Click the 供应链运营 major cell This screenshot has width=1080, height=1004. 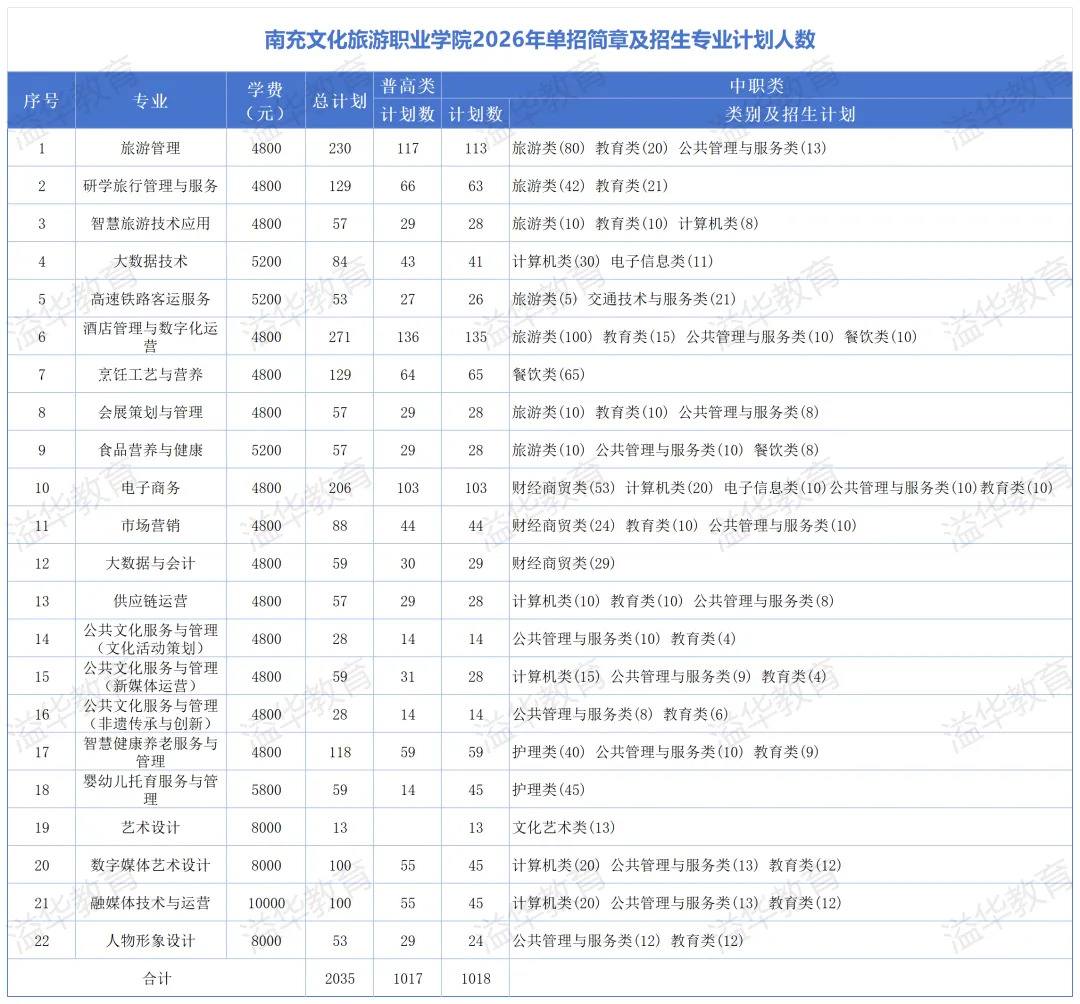tap(151, 601)
